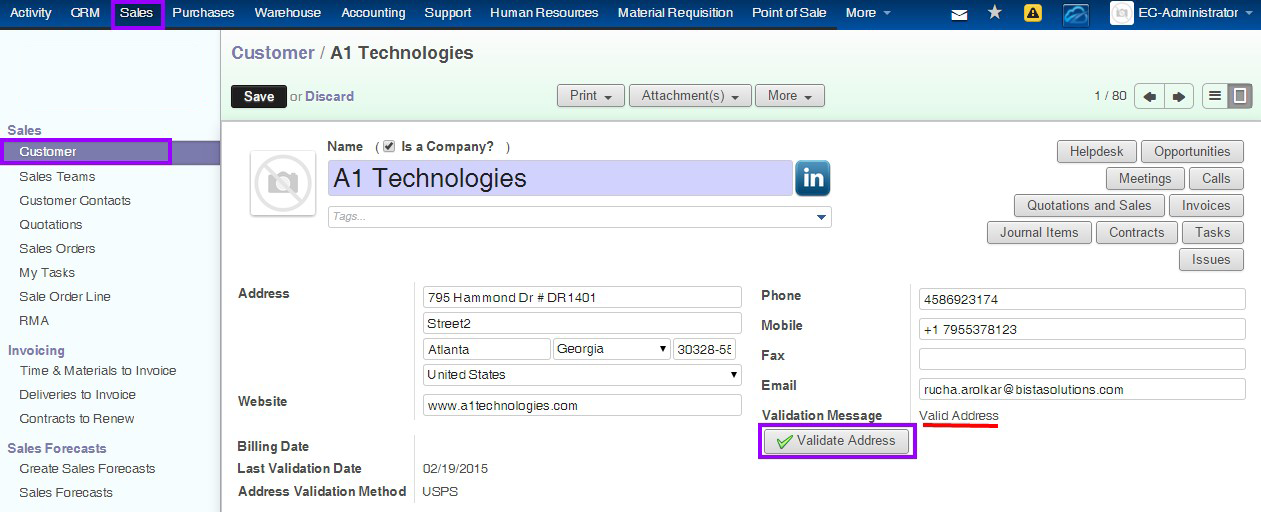Screen dimensions: 1261x512
Task: Open the mail envelope icon in top bar
Action: point(959,14)
